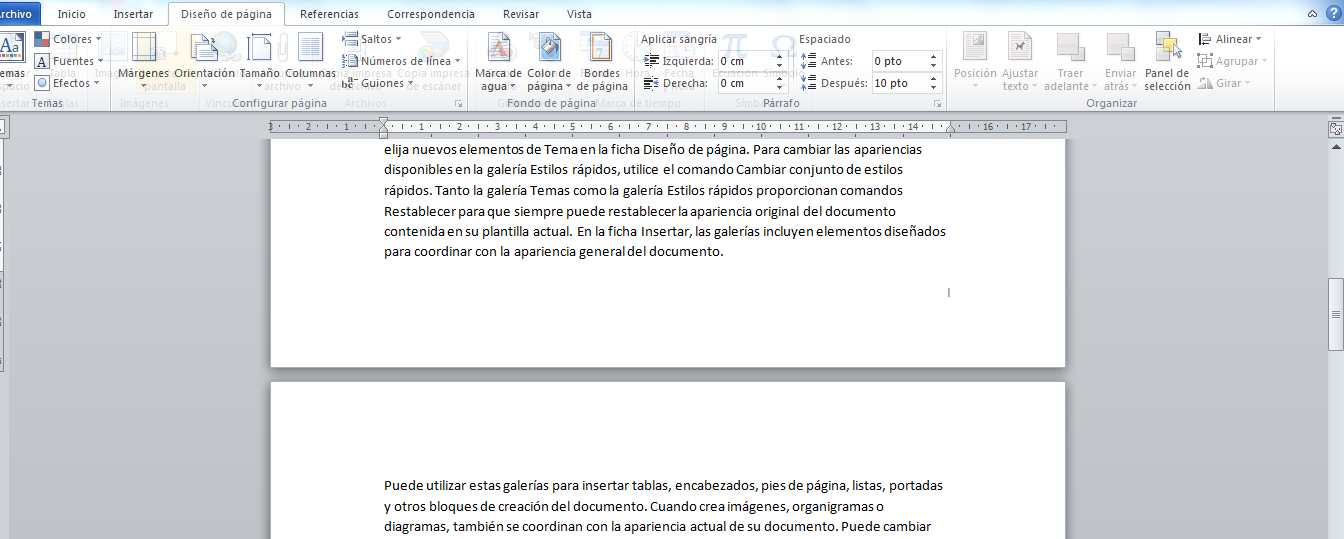The width and height of the screenshot is (1344, 539).
Task: Click the vertical scrollbar thumb
Action: (1335, 314)
